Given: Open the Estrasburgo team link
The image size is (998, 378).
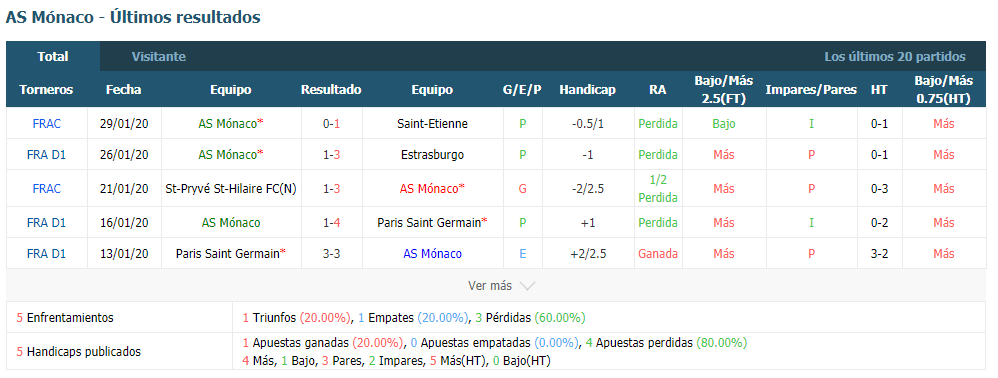Looking at the screenshot, I should (x=432, y=155).
